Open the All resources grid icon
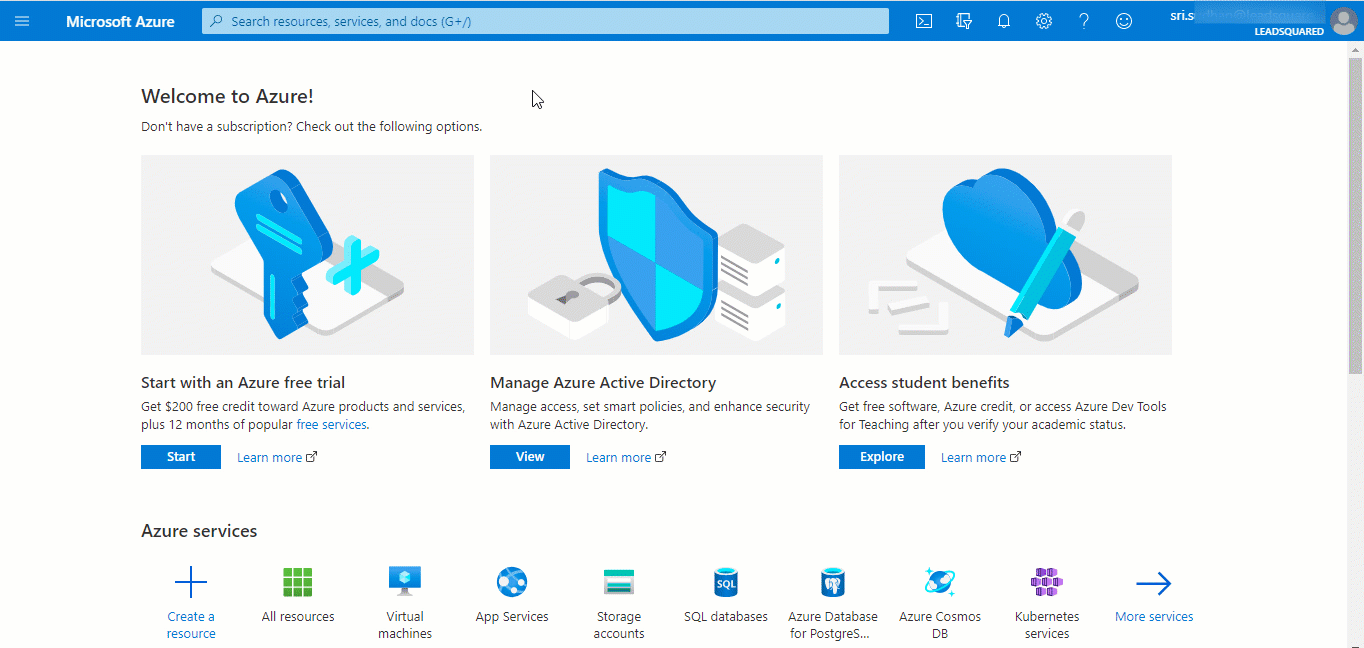This screenshot has height=648, width=1364. [298, 581]
